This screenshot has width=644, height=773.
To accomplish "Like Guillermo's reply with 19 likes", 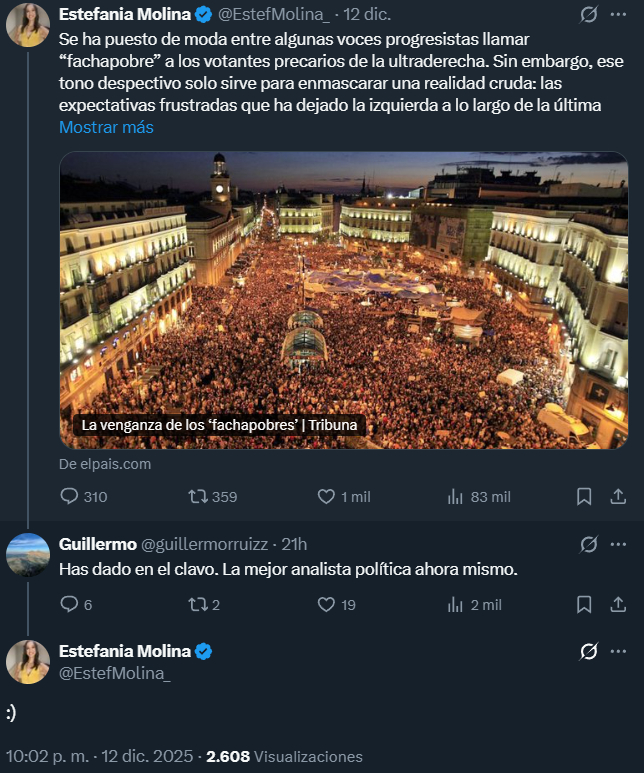I will click(x=326, y=604).
